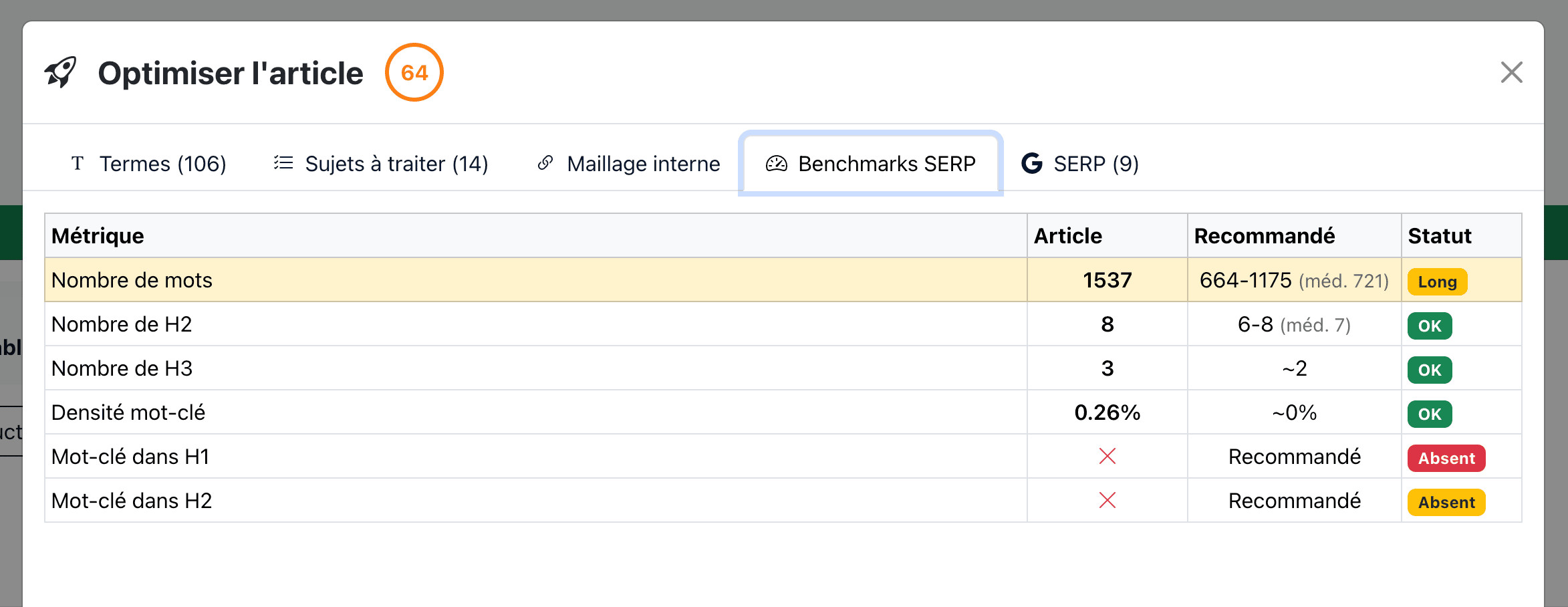Viewport: 1568px width, 607px height.
Task: Click the rocket icon beside the title
Action: tap(61, 72)
